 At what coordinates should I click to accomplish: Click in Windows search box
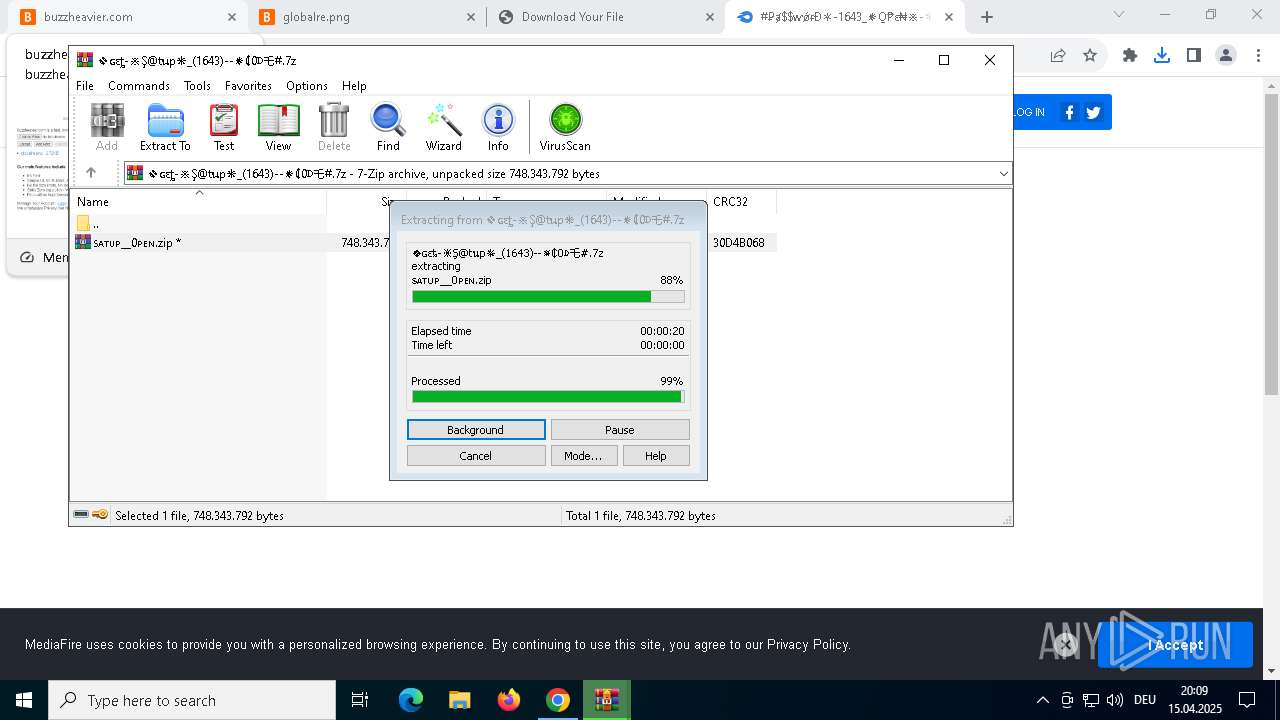point(192,700)
